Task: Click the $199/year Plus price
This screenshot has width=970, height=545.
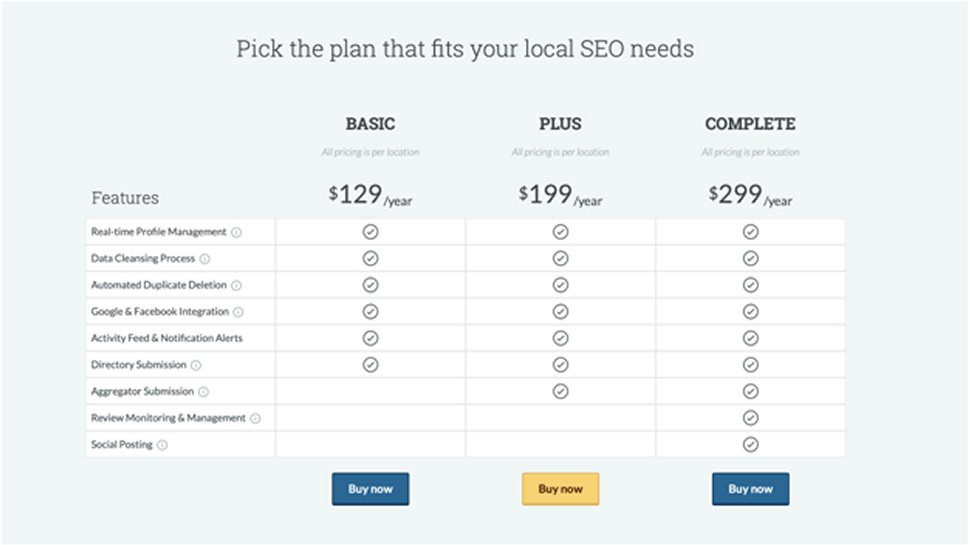Action: tap(560, 195)
